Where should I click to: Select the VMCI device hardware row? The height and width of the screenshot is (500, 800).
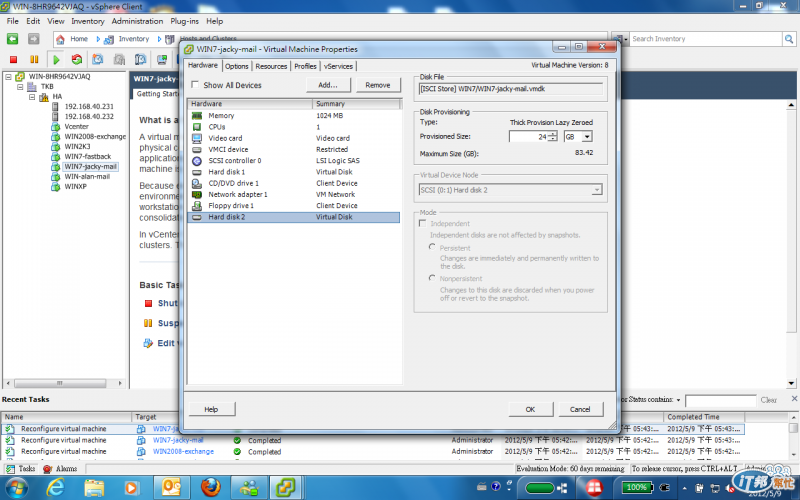(294, 149)
